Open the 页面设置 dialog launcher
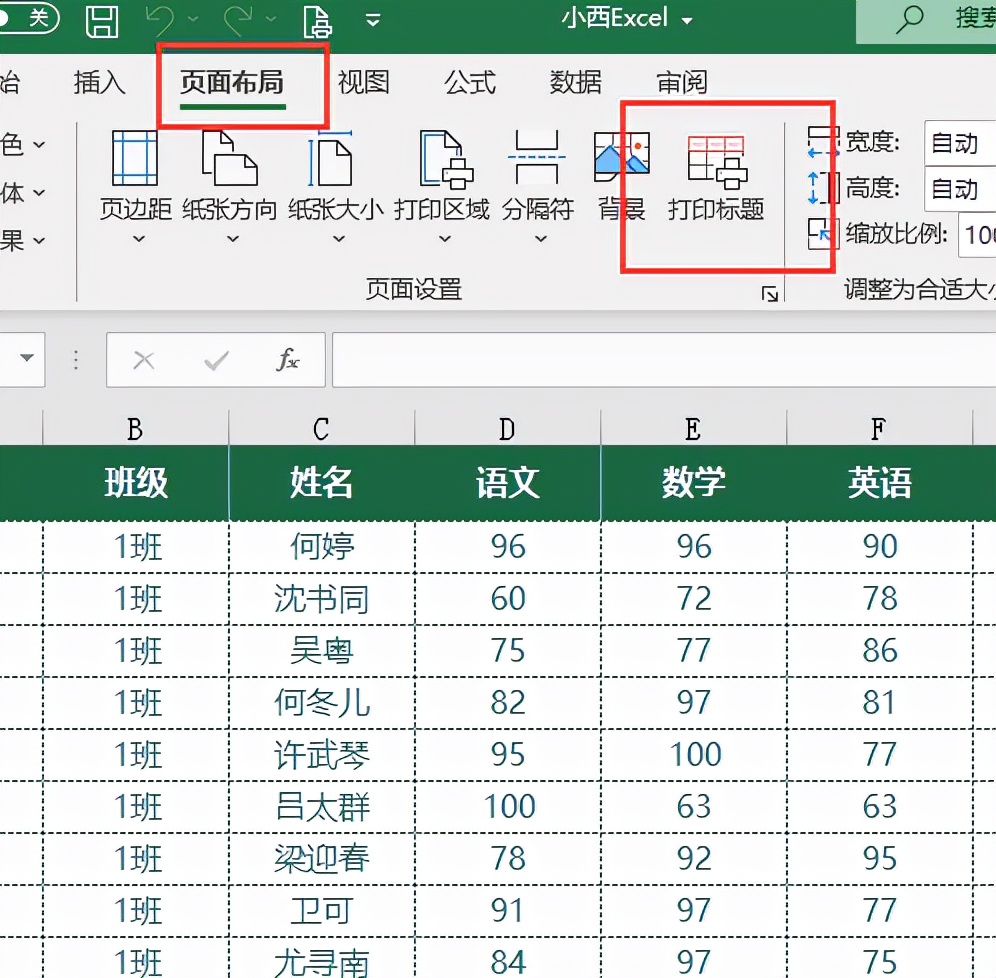Viewport: 996px width, 978px height. click(x=770, y=295)
